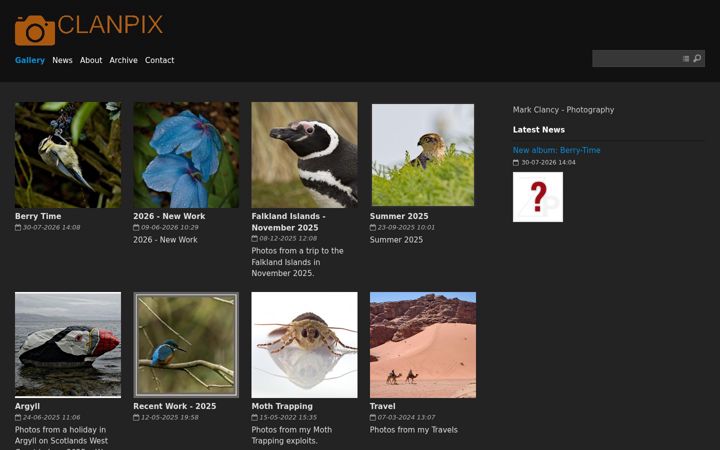The image size is (720, 450).
Task: Click the penguin thumbnail
Action: tap(304, 155)
